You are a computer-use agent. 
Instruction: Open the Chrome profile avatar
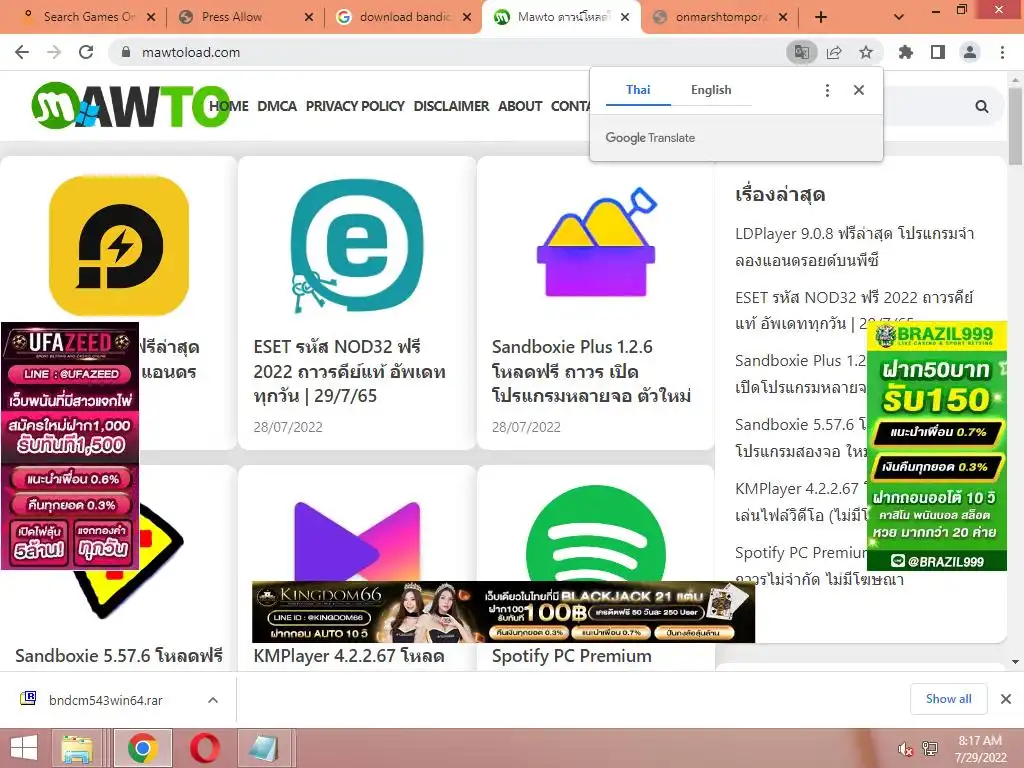point(970,52)
